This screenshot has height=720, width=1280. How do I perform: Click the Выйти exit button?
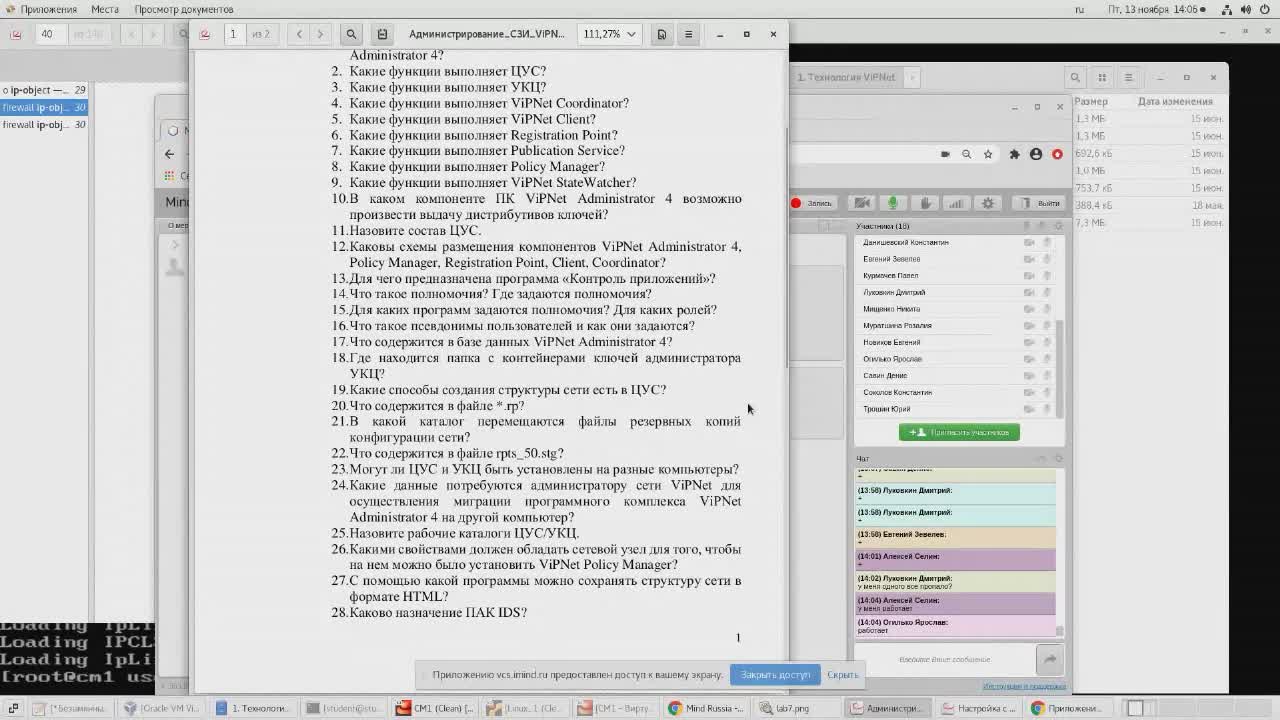(1040, 203)
